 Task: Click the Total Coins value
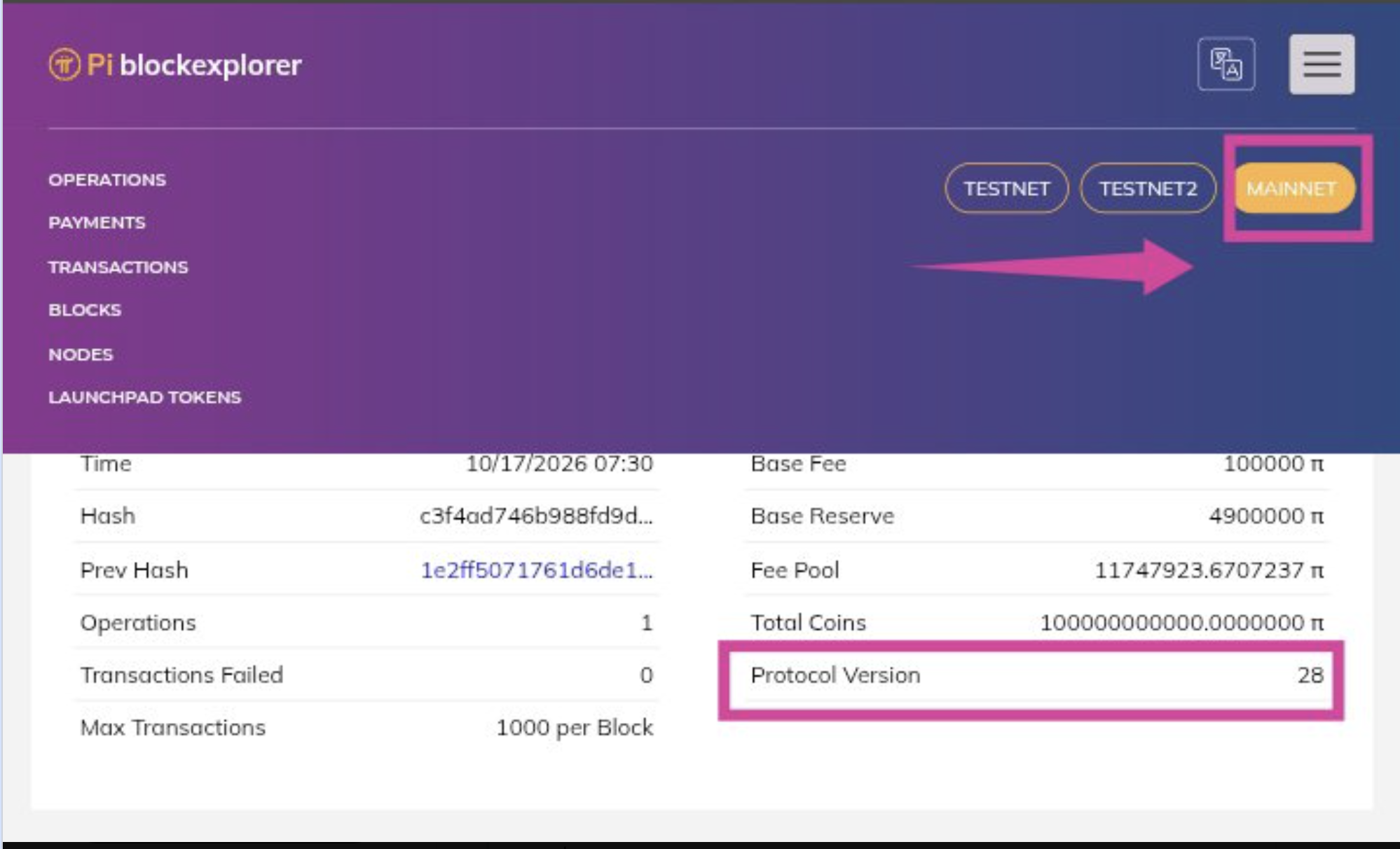coord(1182,623)
